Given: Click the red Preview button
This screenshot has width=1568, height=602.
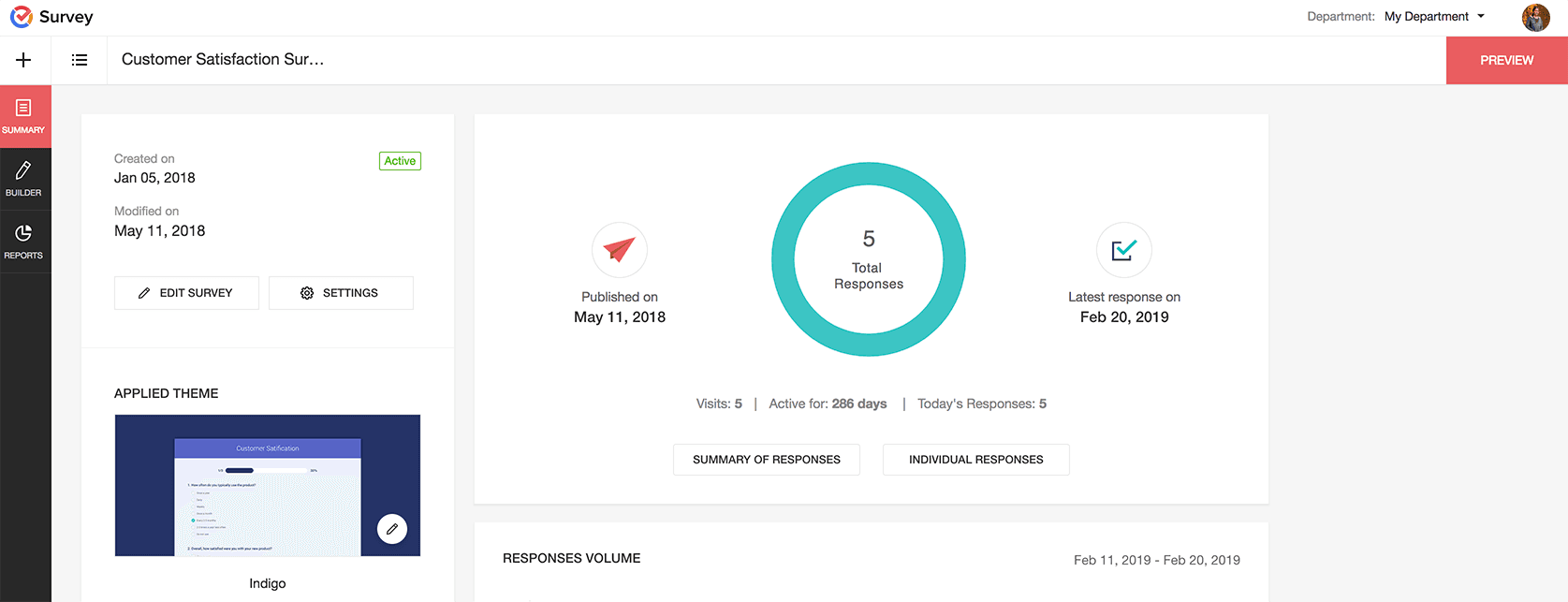Looking at the screenshot, I should click(x=1506, y=60).
